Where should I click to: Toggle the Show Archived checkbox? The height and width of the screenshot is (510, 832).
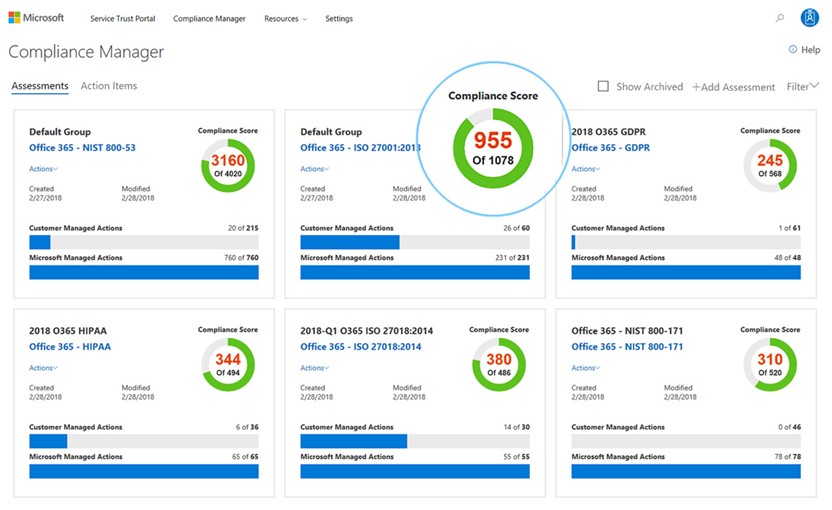tap(603, 86)
